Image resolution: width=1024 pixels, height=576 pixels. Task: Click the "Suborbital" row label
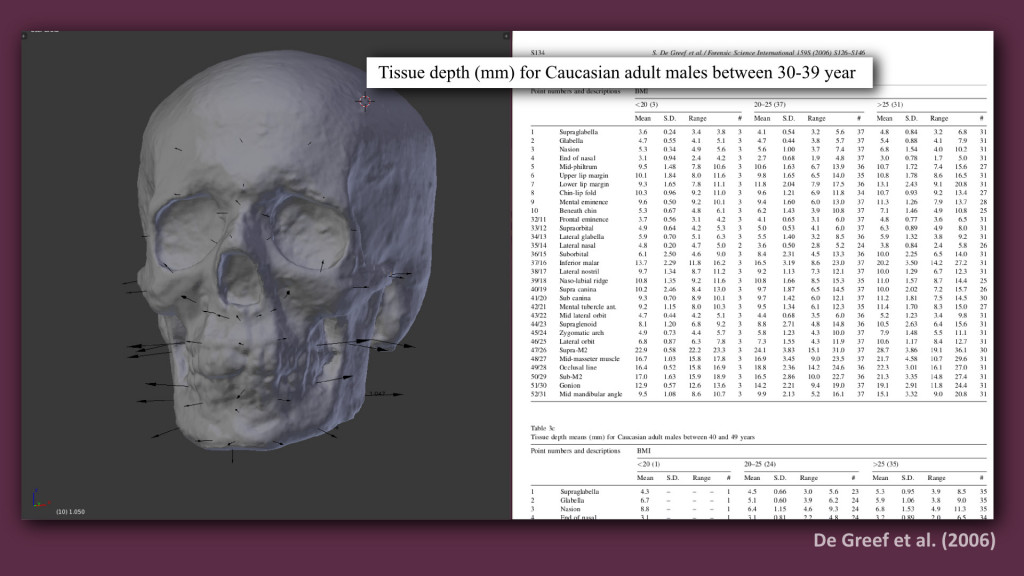573,254
